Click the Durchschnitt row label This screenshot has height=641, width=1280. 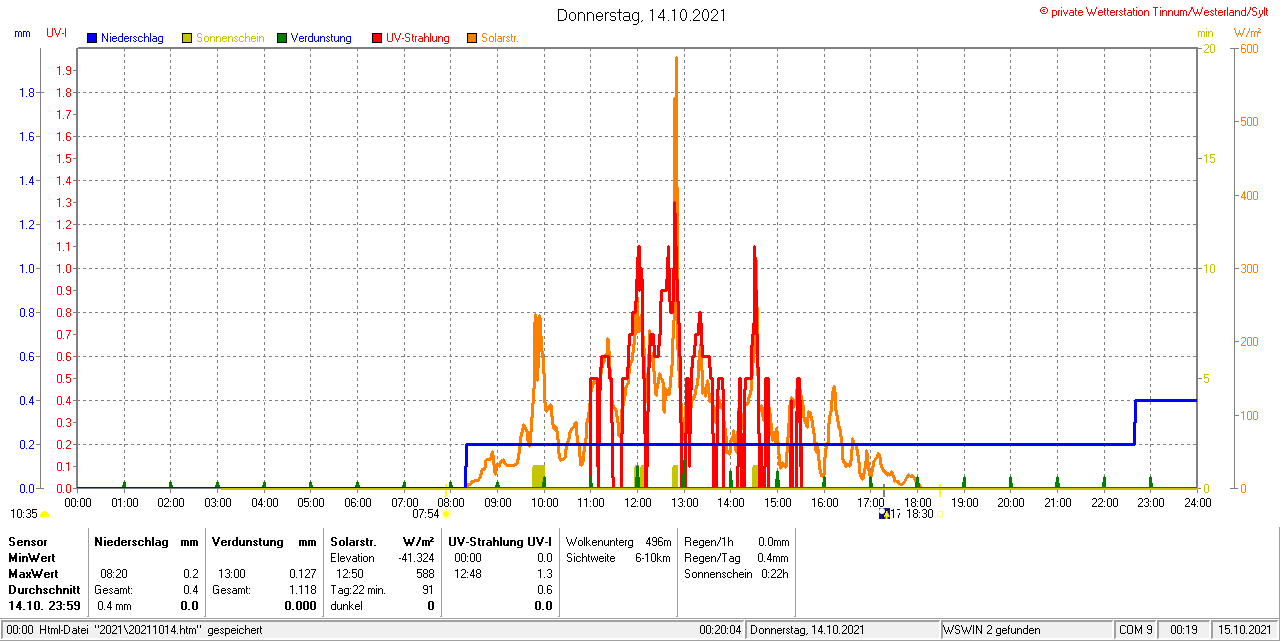point(44,590)
